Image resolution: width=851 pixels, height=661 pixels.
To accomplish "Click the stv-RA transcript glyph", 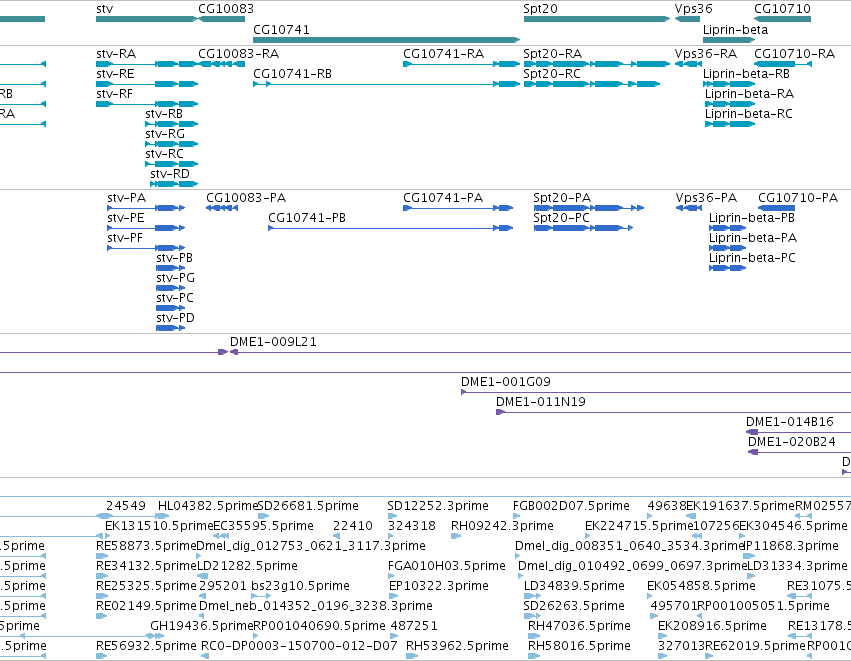I will pos(147,64).
